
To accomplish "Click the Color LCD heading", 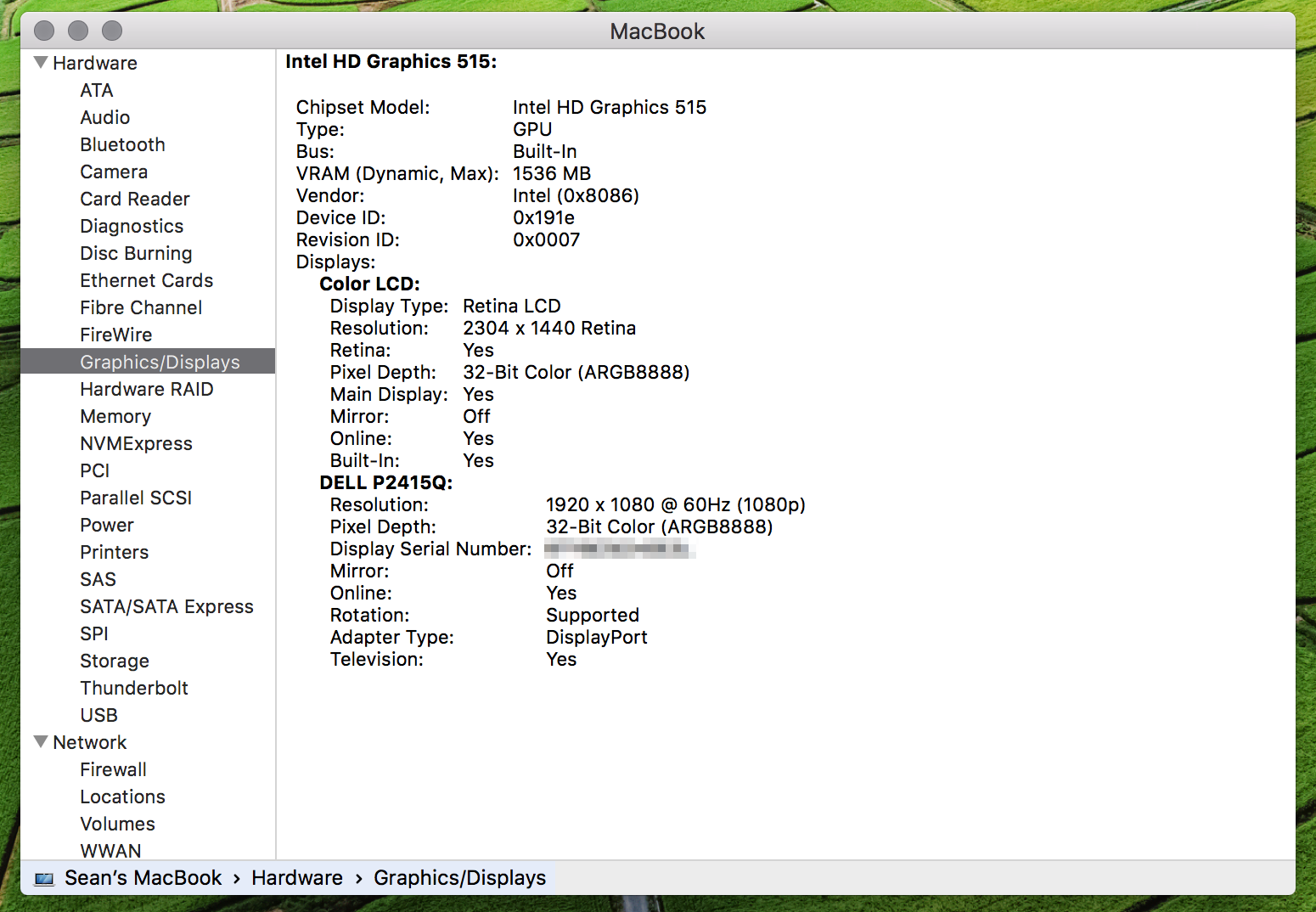I will pos(370,284).
